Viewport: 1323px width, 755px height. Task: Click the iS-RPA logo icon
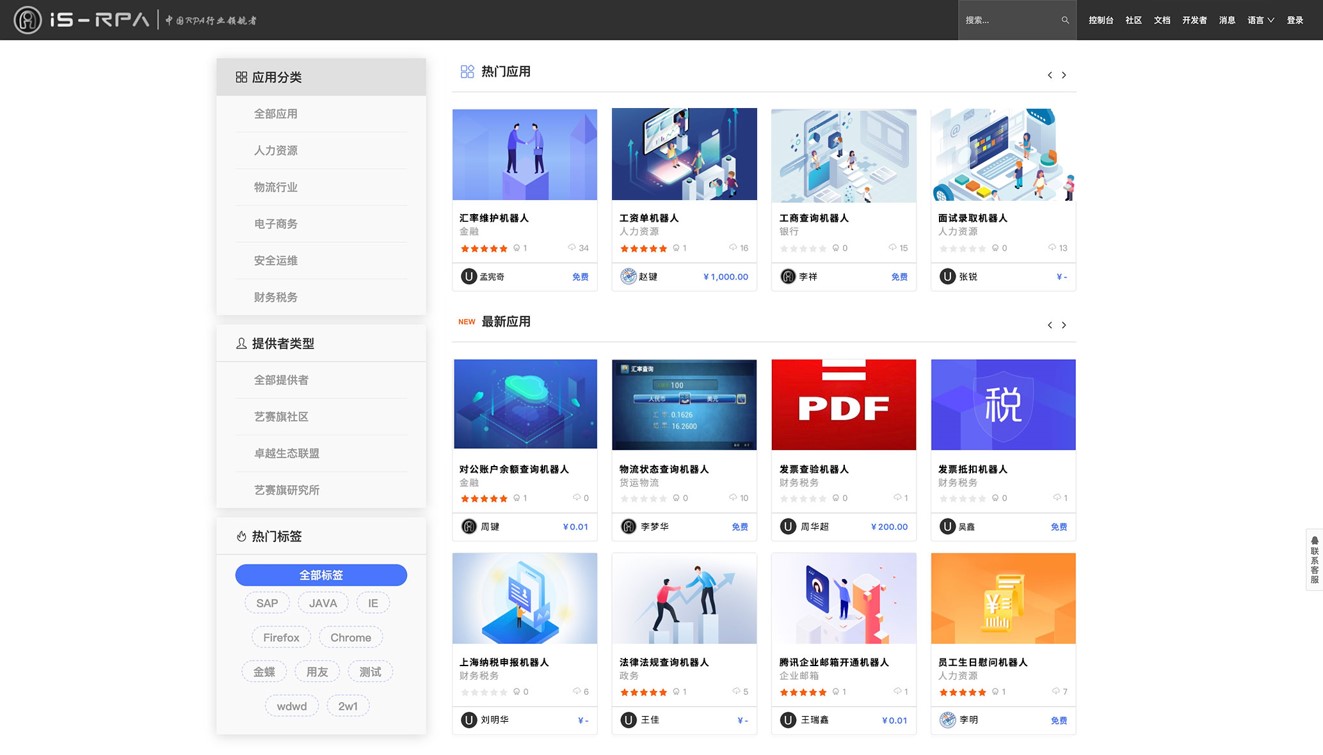(28, 20)
